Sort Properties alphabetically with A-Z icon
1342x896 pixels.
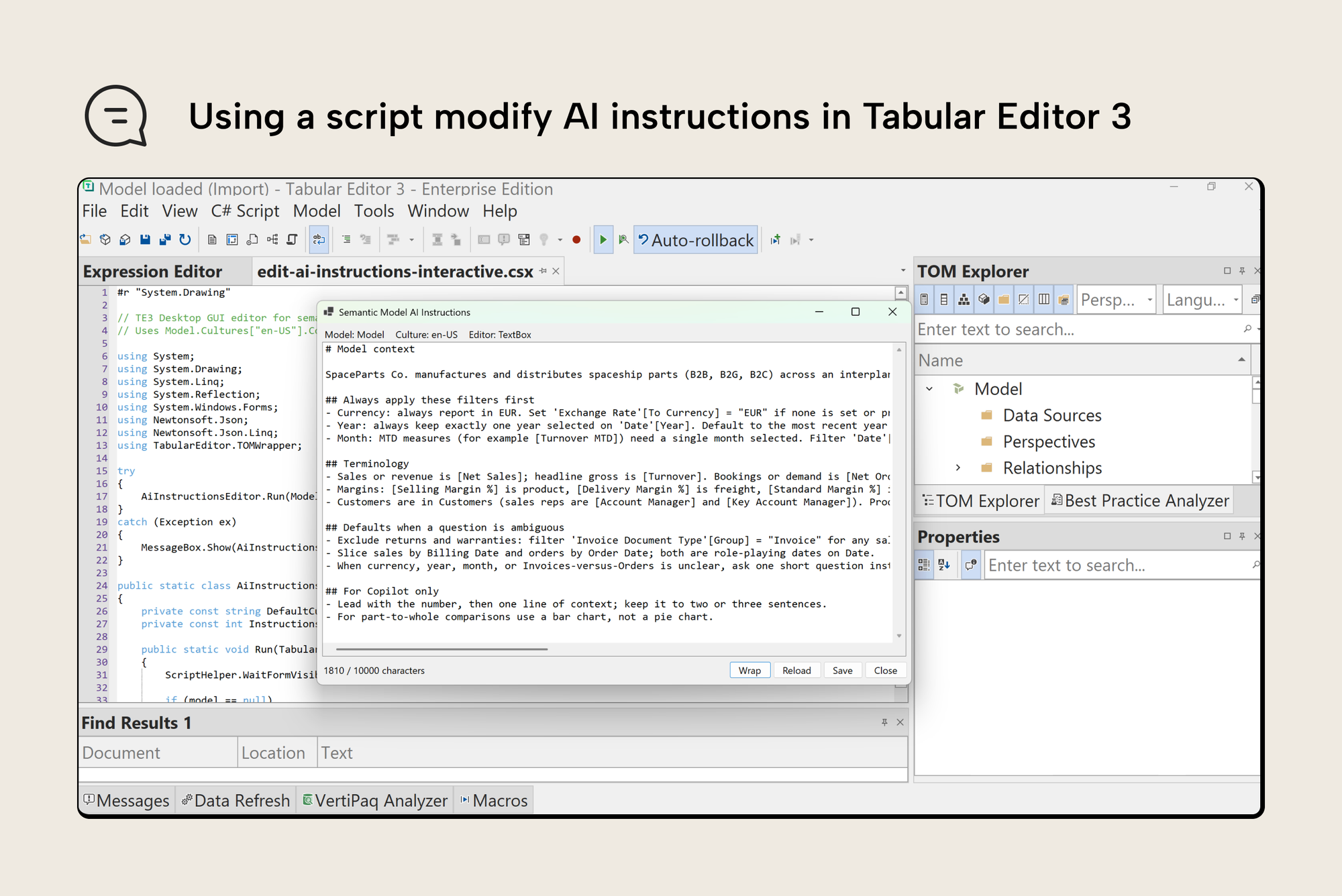944,565
